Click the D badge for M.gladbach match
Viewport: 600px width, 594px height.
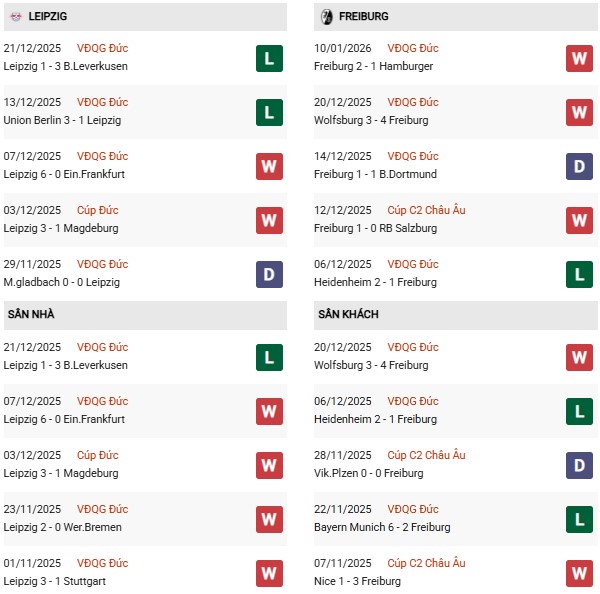(x=269, y=274)
